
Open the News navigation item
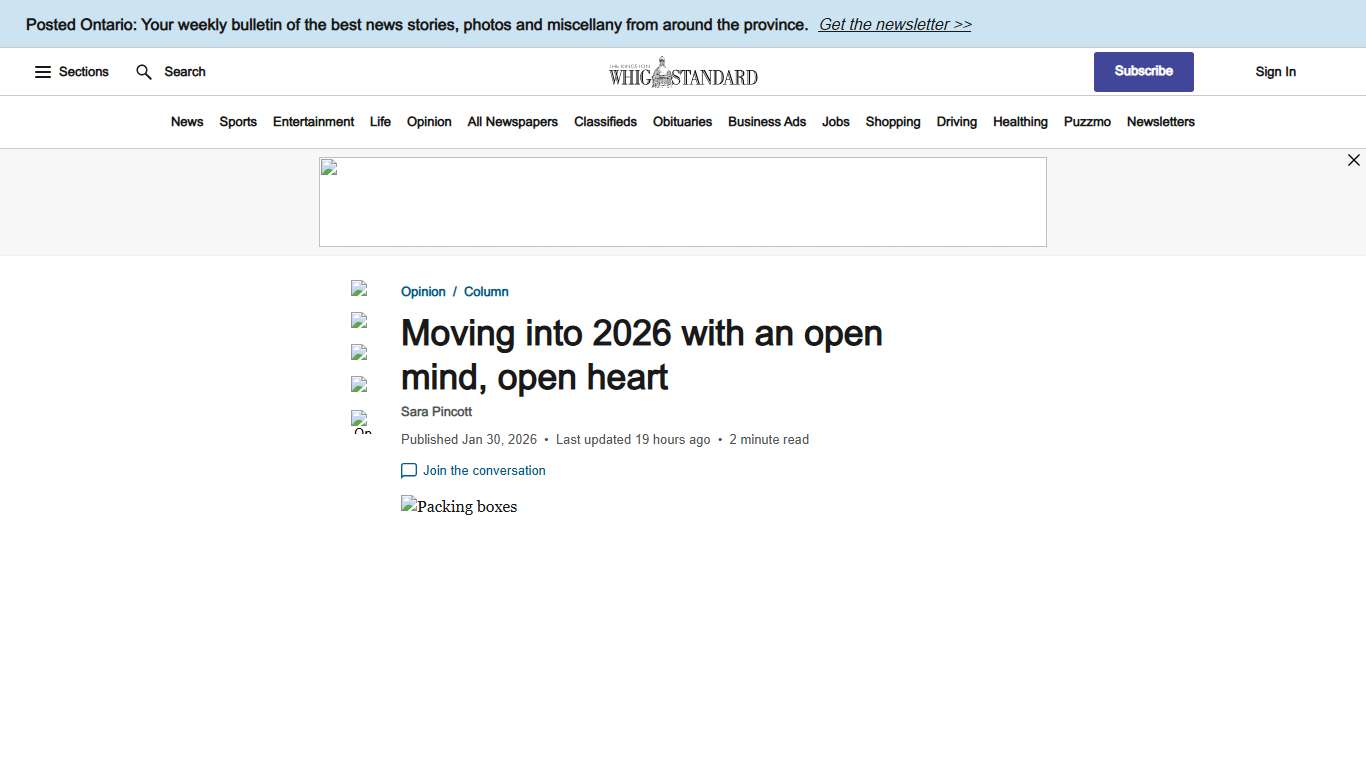187,121
